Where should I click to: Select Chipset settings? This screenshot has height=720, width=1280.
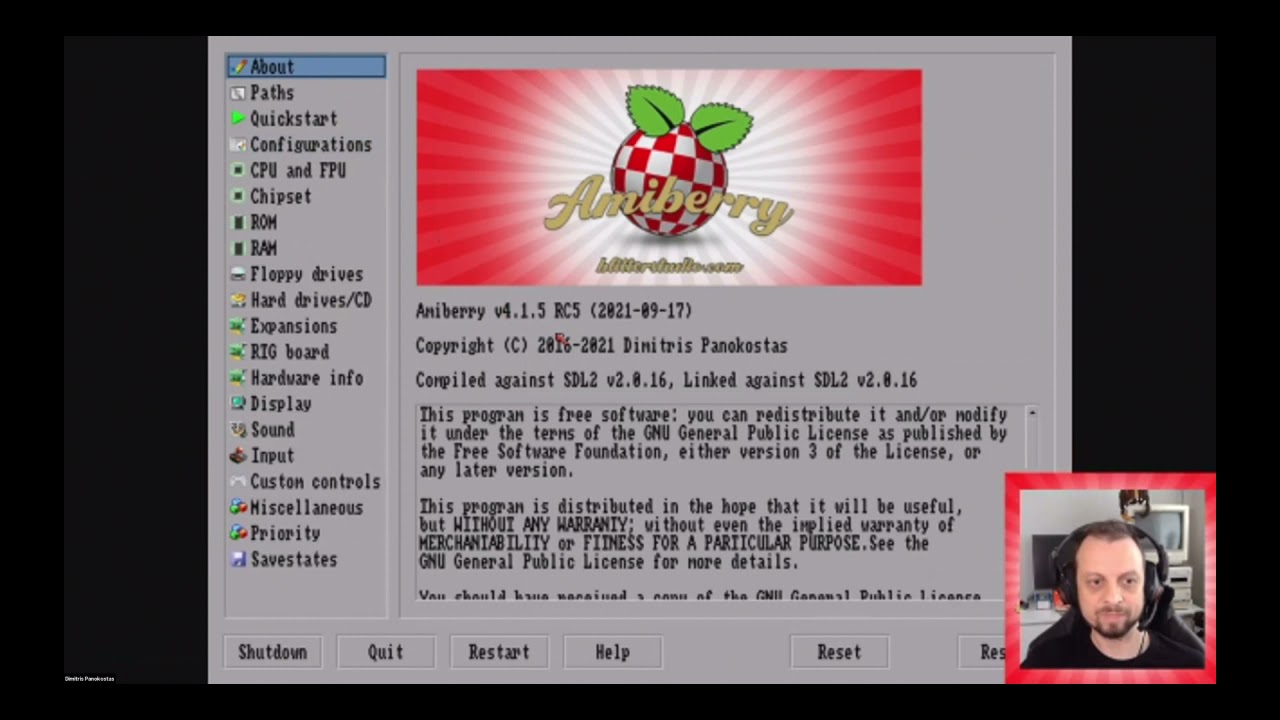pyautogui.click(x=306, y=197)
